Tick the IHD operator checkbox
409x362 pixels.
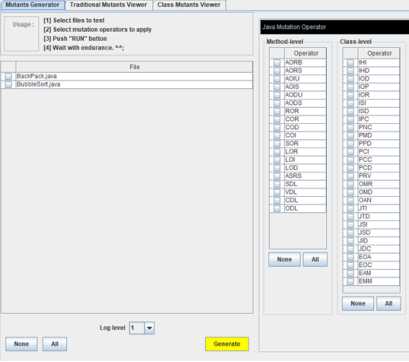coord(350,71)
